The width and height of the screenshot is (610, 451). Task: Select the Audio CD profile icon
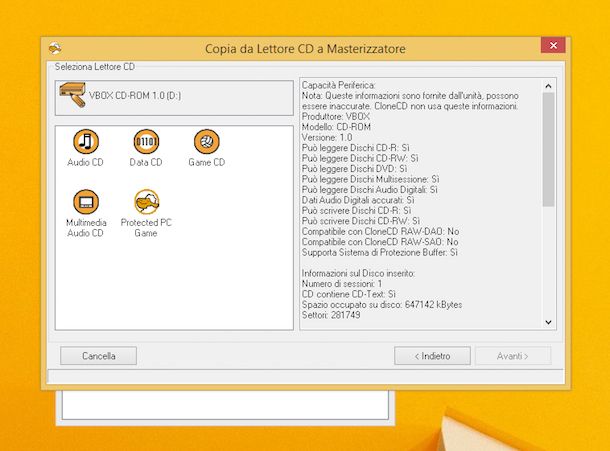point(85,142)
